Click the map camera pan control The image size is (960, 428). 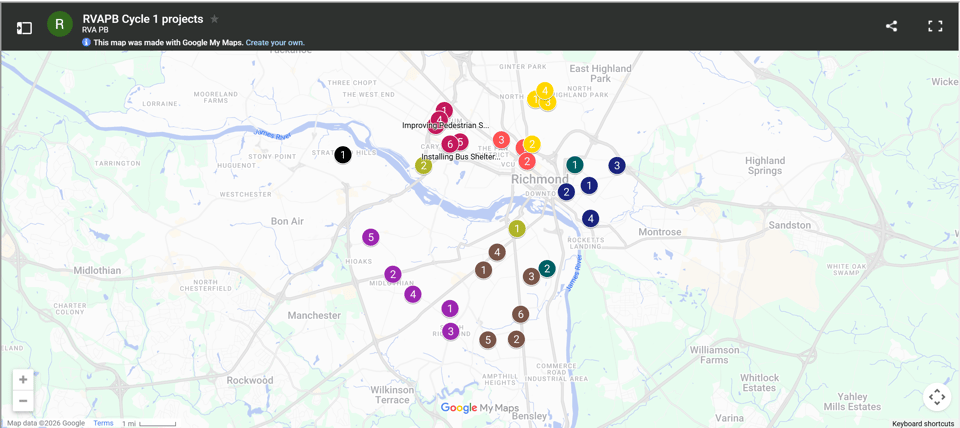[937, 397]
